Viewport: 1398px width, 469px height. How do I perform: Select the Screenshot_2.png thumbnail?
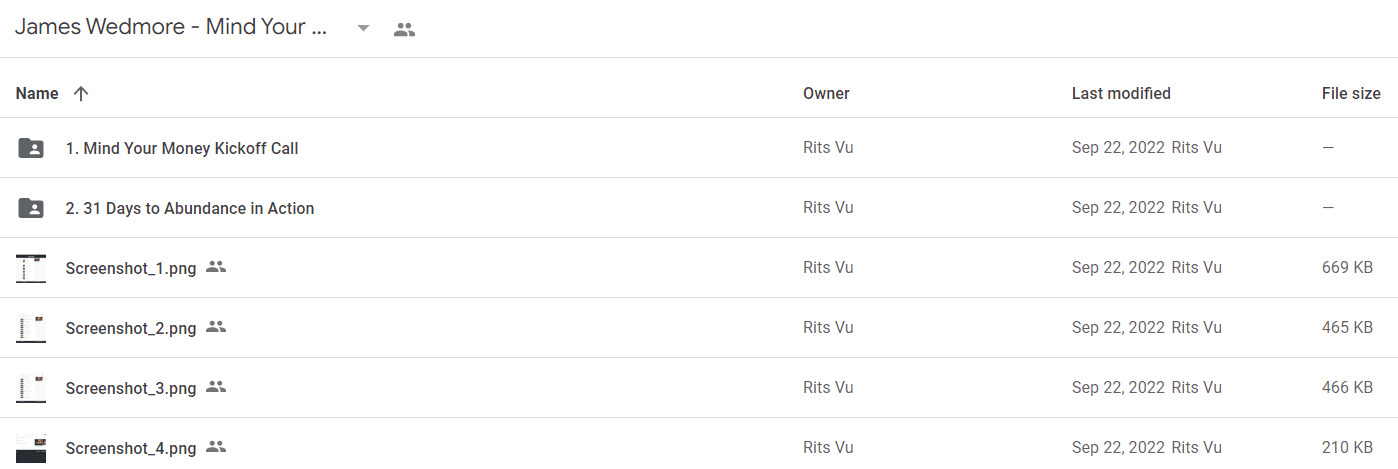tap(31, 328)
